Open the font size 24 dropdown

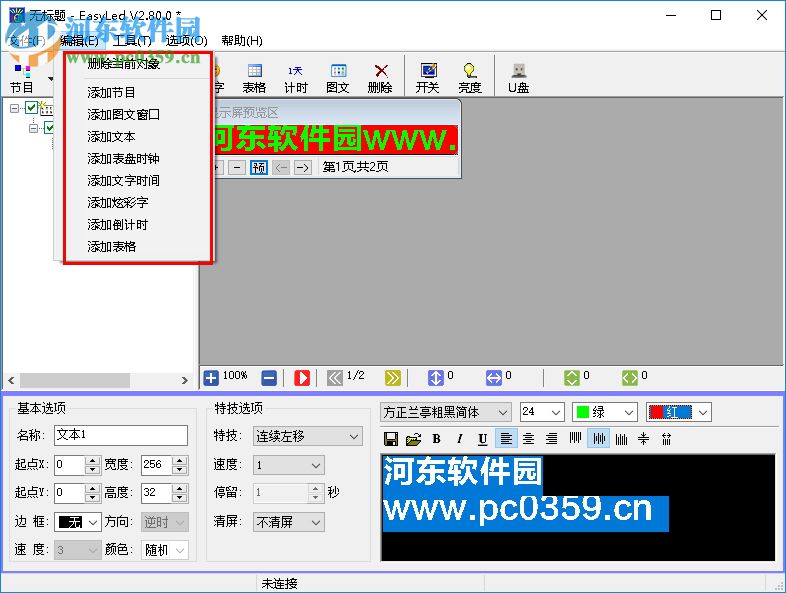click(555, 413)
